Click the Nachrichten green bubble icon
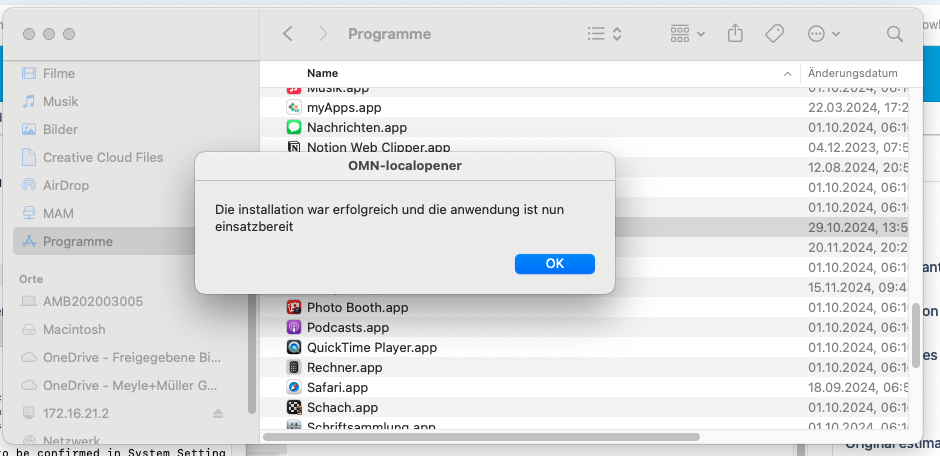The height and width of the screenshot is (456, 940). point(294,128)
